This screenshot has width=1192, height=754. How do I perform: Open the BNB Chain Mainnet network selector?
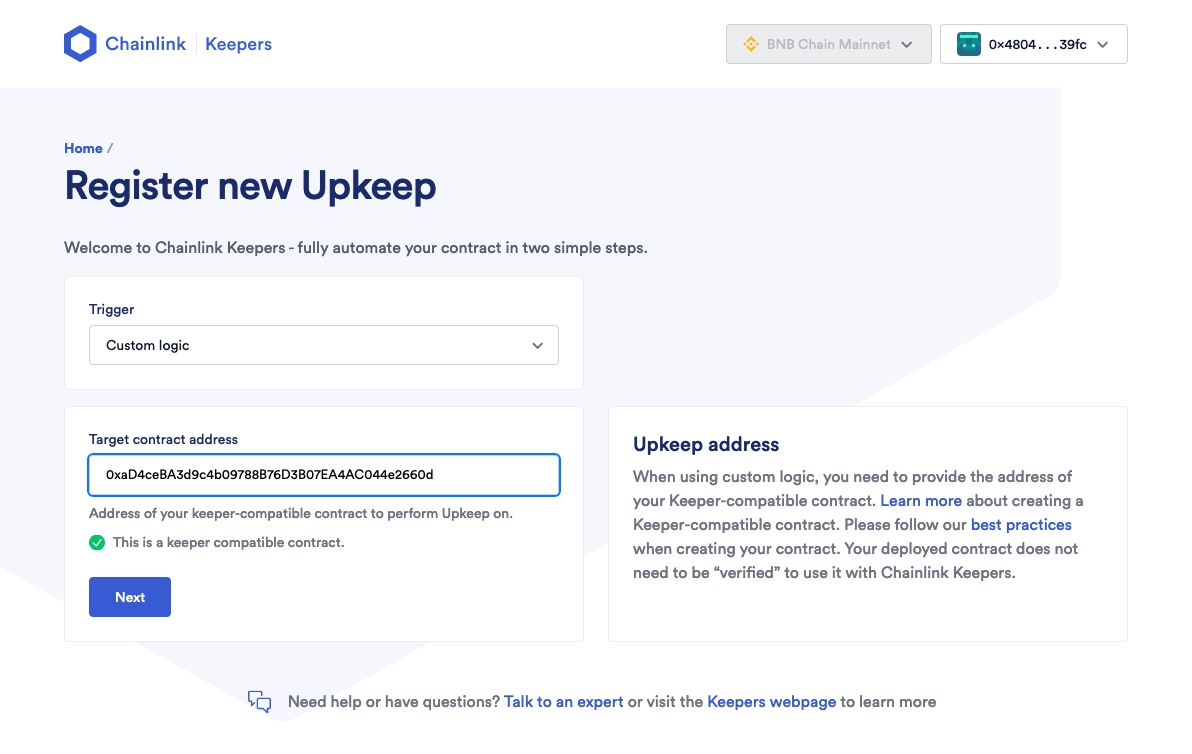click(x=828, y=45)
